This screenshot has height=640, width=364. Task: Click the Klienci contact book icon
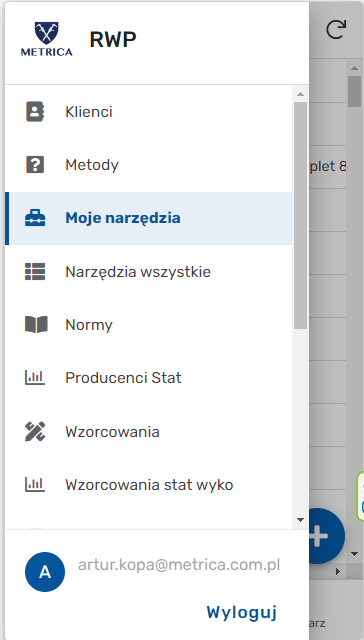point(35,111)
